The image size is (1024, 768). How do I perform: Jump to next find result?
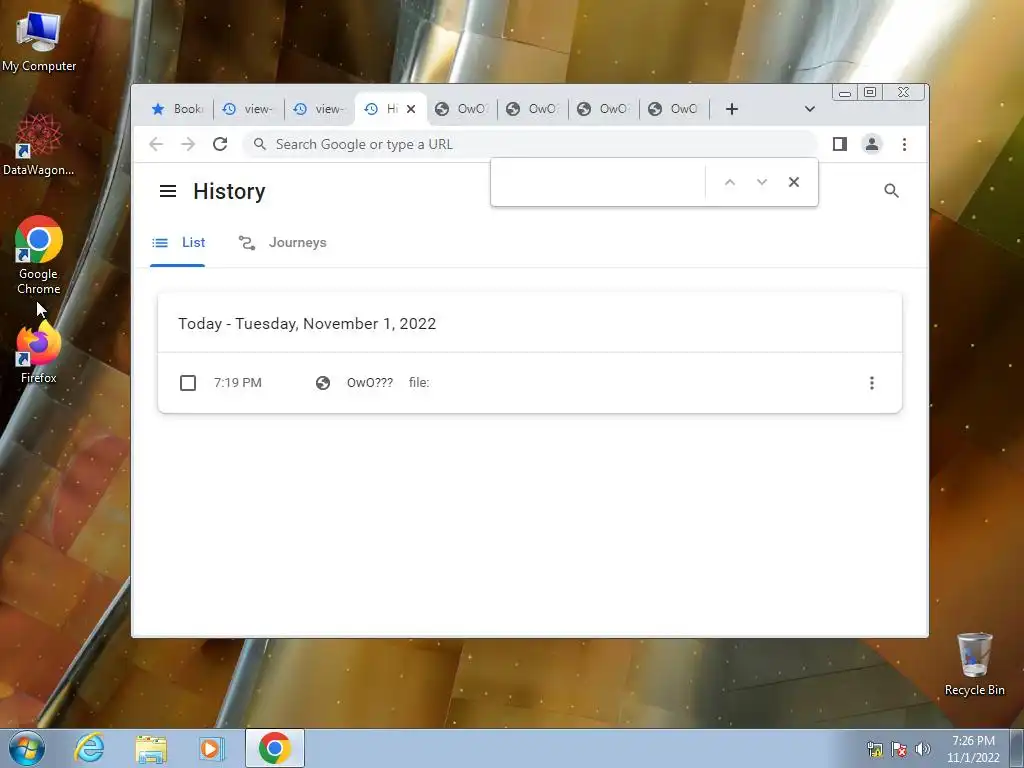[761, 182]
